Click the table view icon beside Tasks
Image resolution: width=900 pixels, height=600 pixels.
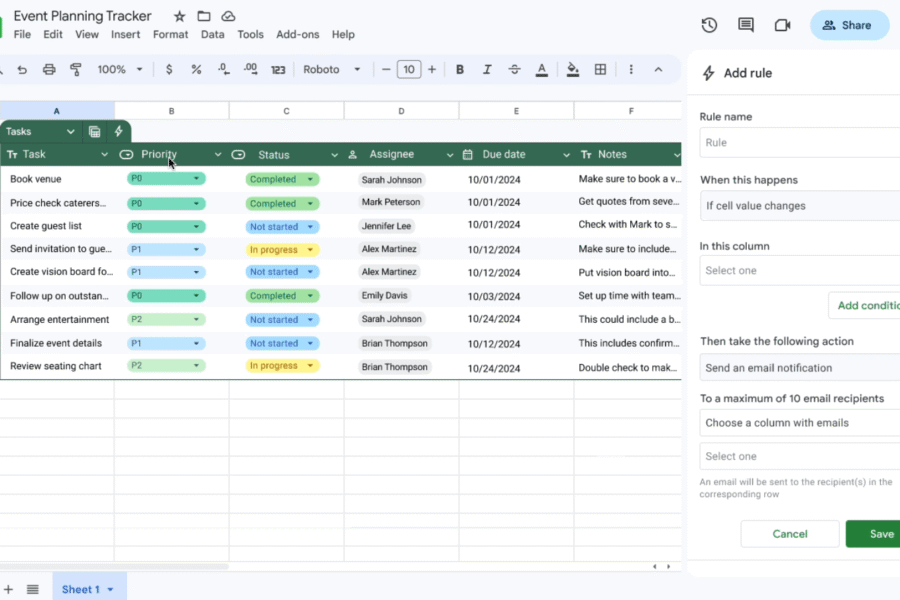point(95,131)
